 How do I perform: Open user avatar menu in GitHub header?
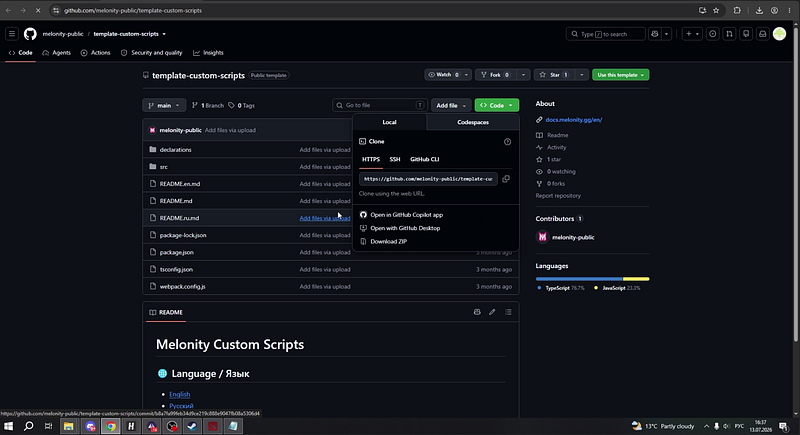coord(780,34)
